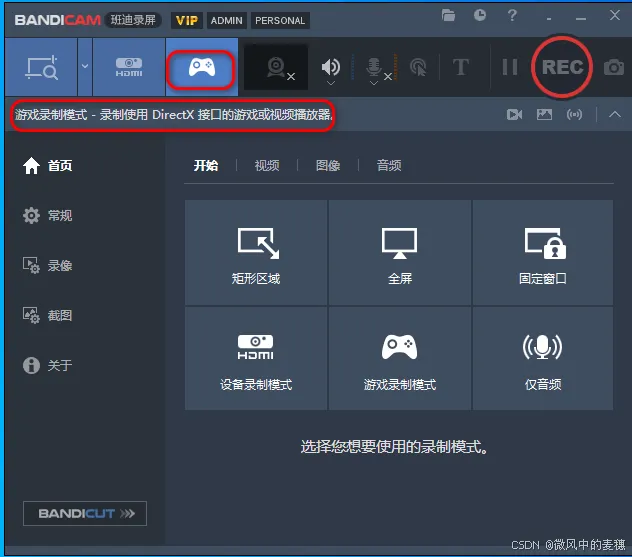Open 常规 general settings in sidebar
This screenshot has height=557, width=632.
48,215
